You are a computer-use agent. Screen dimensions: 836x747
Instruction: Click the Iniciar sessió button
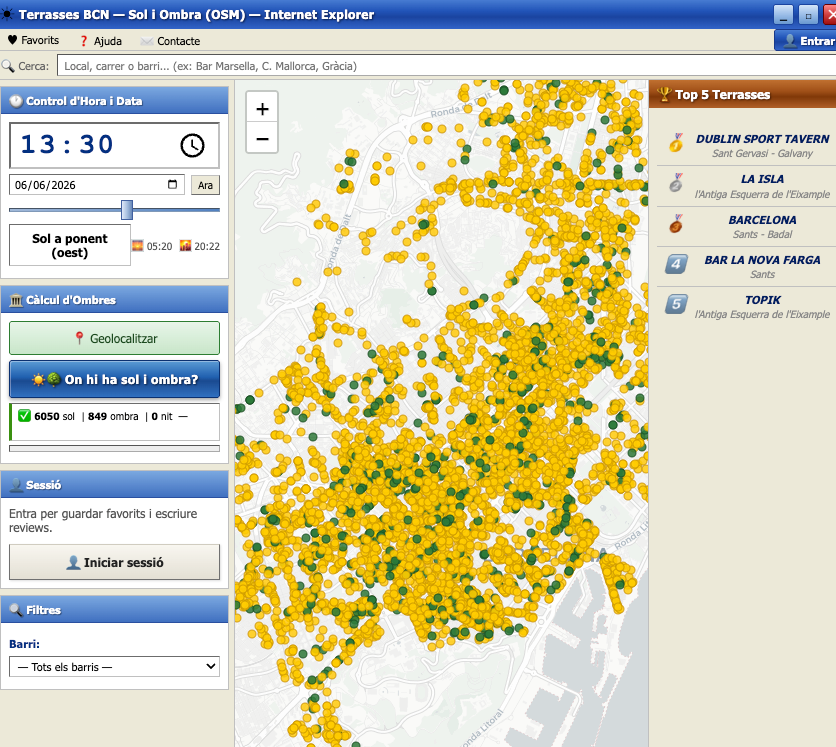point(114,562)
